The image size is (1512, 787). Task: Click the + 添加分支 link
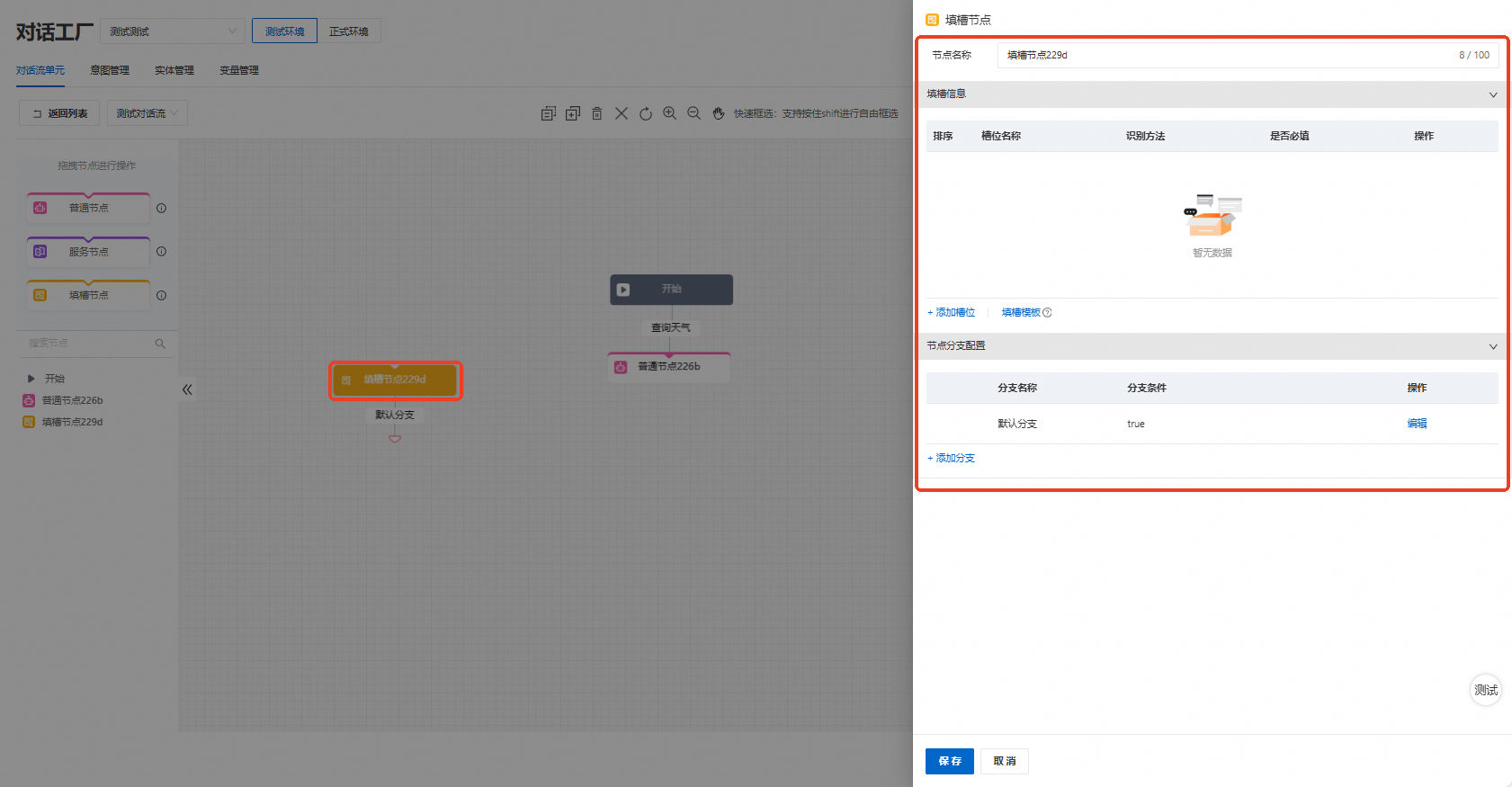point(952,459)
